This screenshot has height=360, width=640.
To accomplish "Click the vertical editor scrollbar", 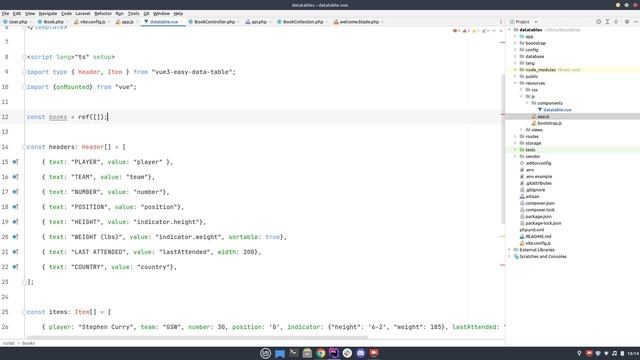I will pos(503,149).
